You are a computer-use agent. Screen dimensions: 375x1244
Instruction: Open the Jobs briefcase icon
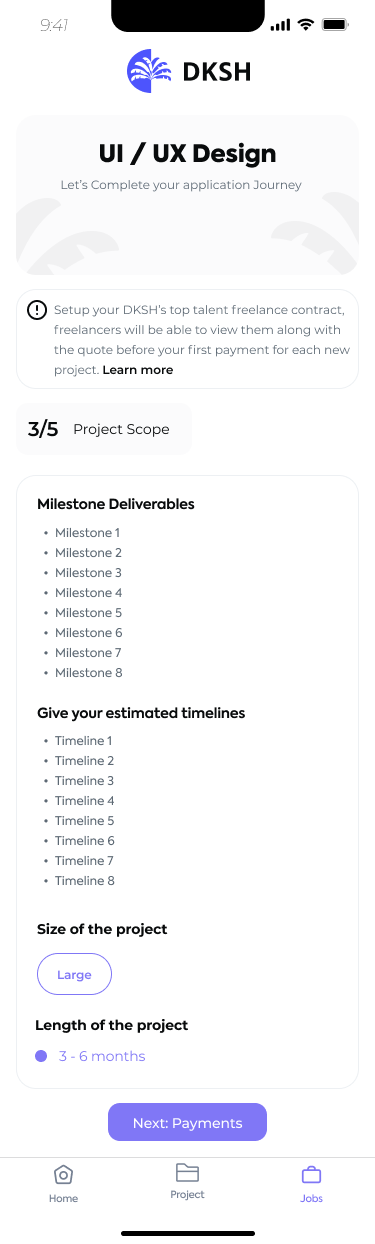point(311,1175)
